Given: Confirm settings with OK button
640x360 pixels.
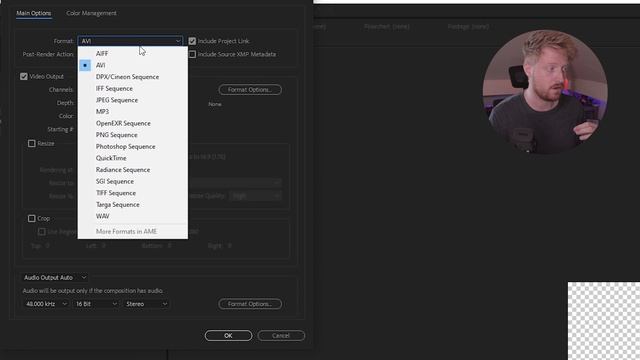Looking at the screenshot, I should pos(228,336).
